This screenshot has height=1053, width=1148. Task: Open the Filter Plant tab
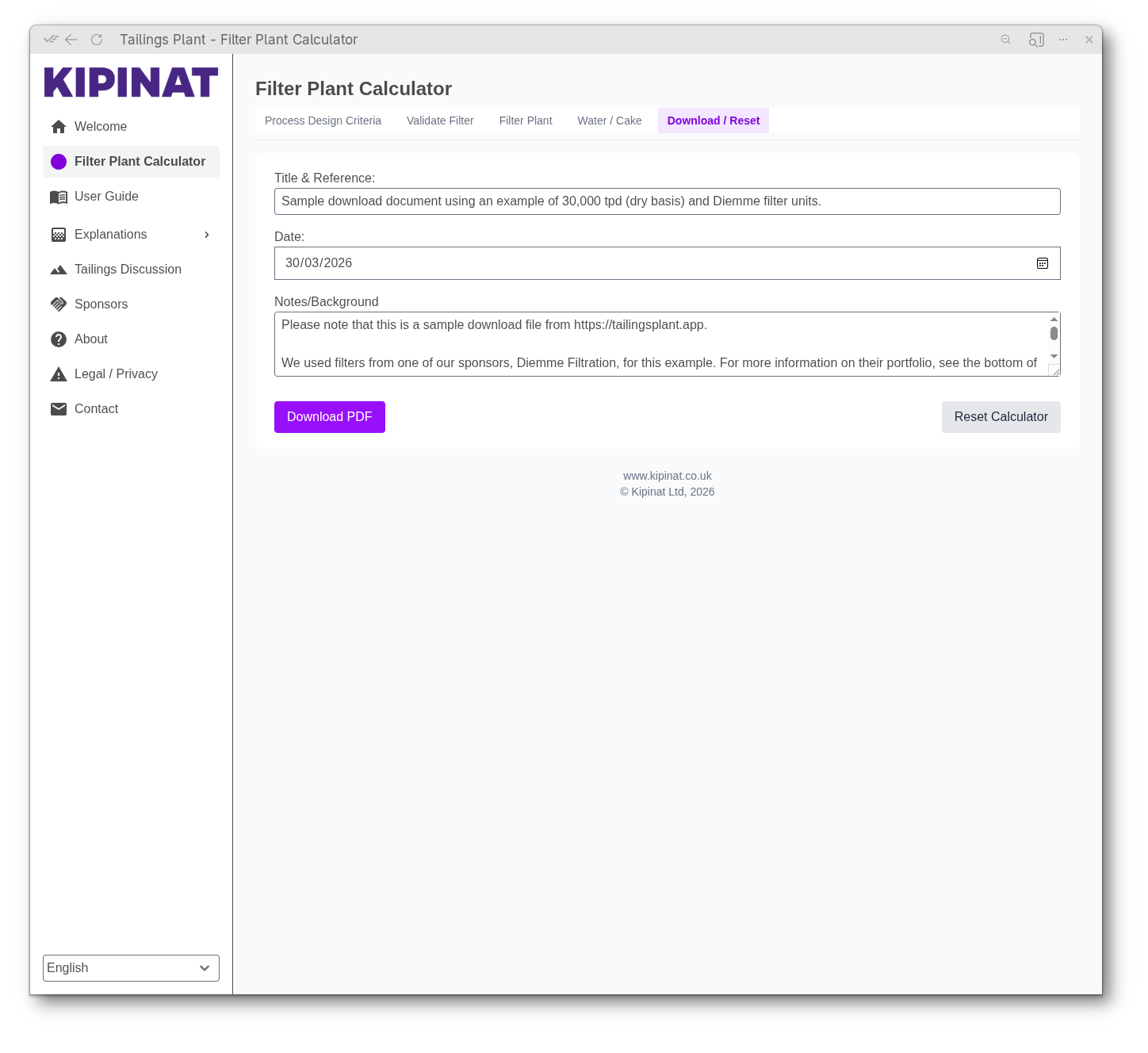[x=526, y=121]
